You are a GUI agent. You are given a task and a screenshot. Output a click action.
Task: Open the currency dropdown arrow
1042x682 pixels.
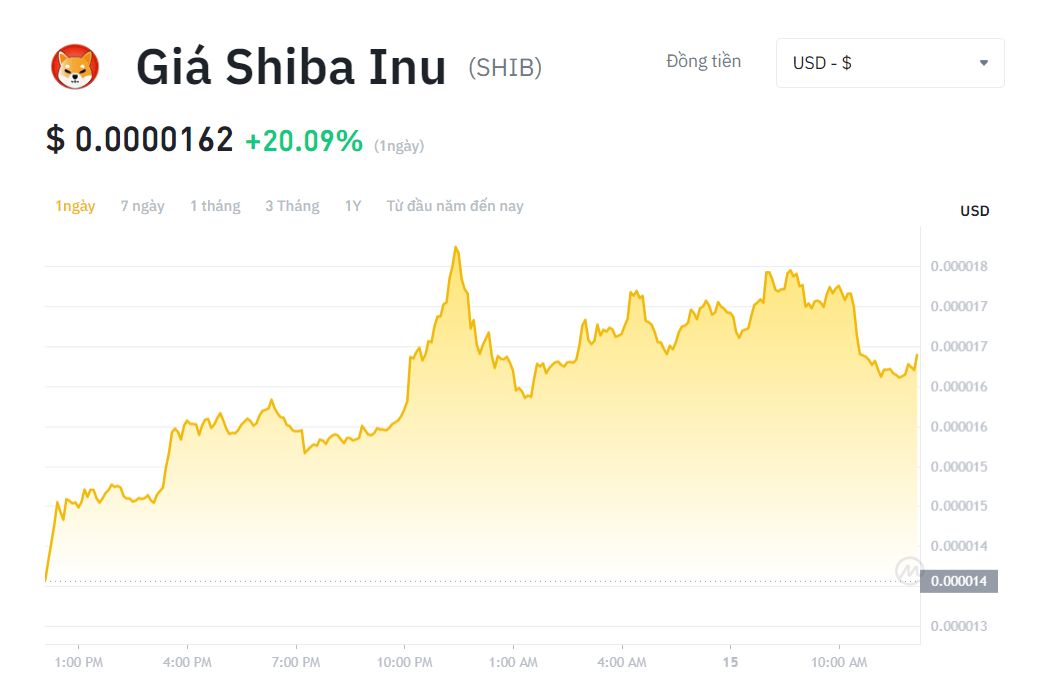pos(983,63)
